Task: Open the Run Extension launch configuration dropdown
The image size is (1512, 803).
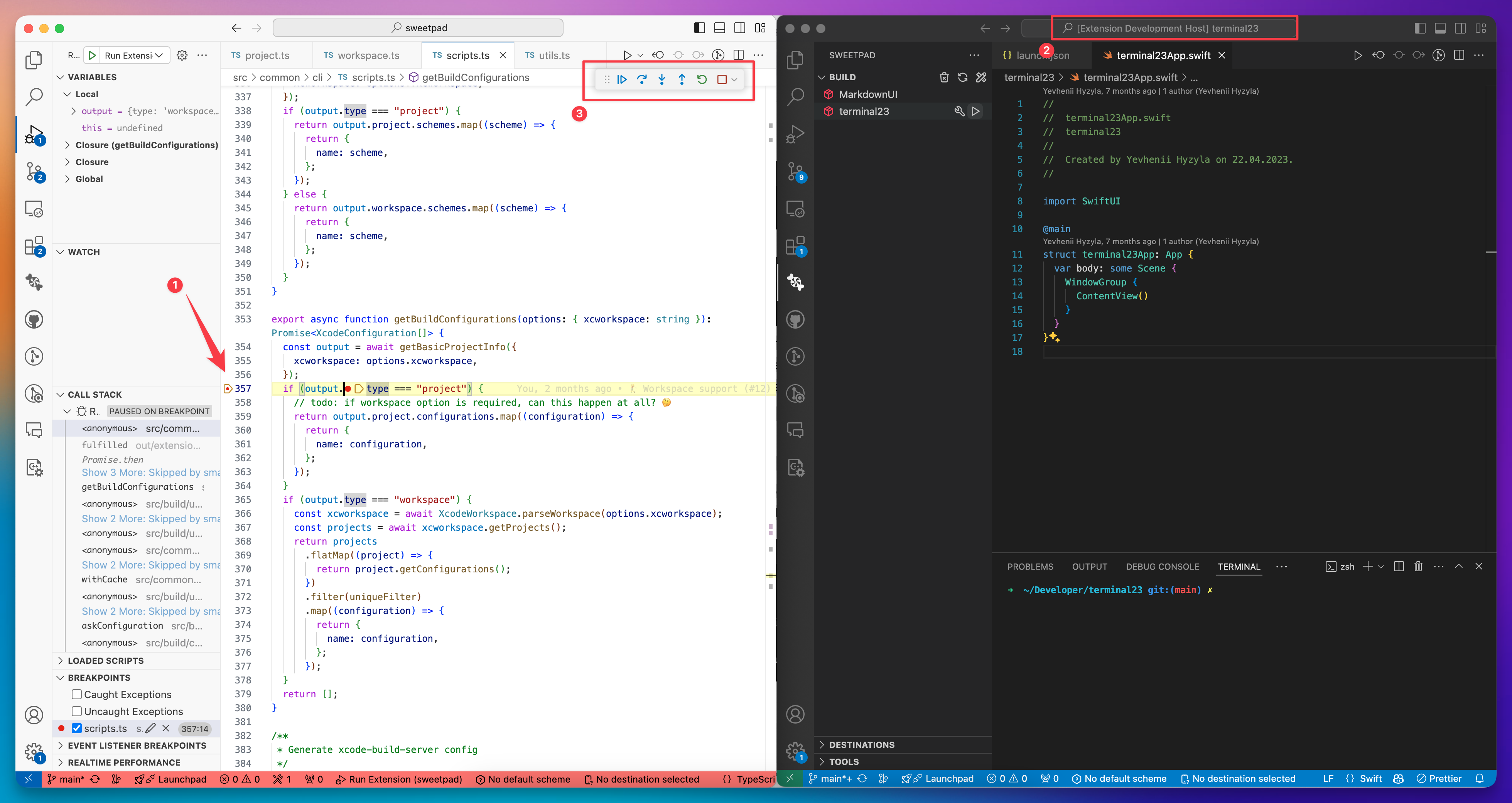Action: pyautogui.click(x=135, y=55)
